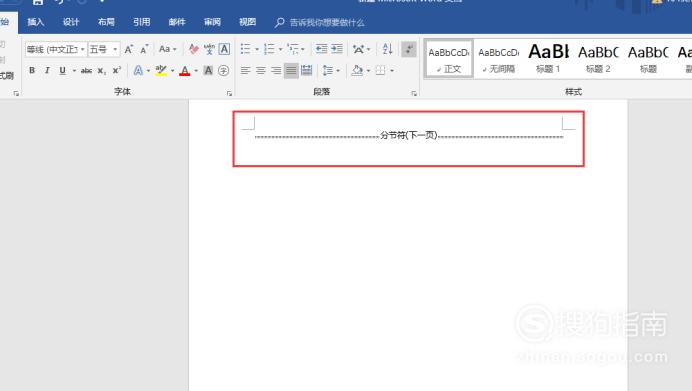Expand numbering library dropdown arrow
The width and height of the screenshot is (692, 391).
click(x=280, y=49)
